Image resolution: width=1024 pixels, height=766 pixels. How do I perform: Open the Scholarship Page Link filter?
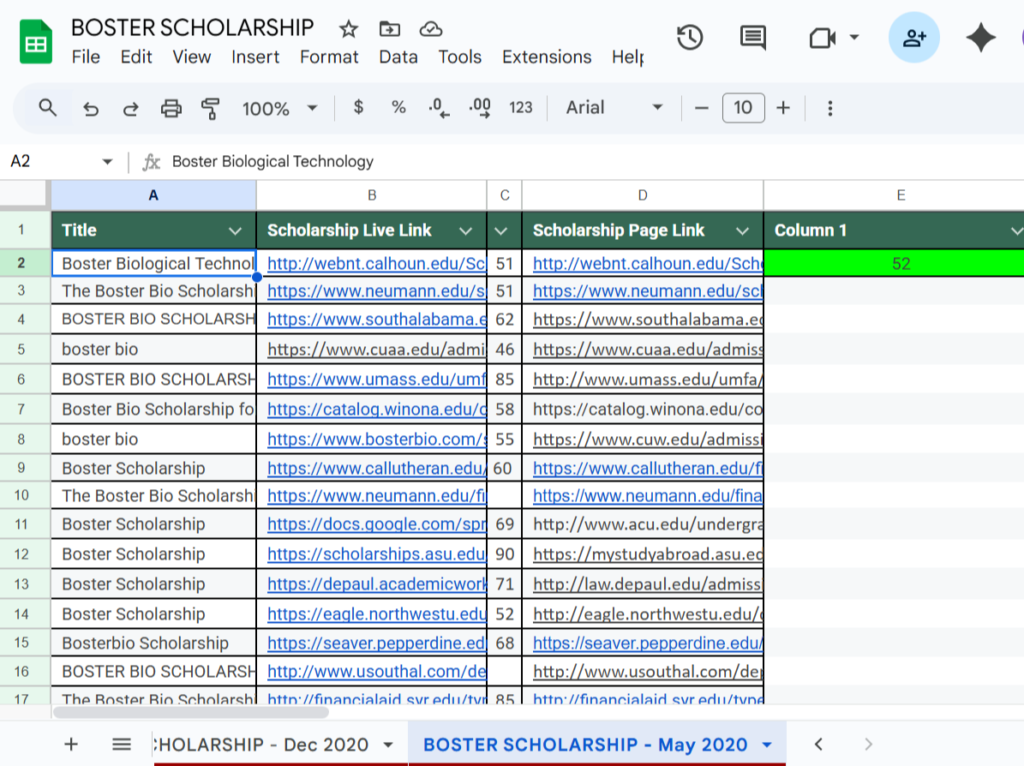(742, 231)
